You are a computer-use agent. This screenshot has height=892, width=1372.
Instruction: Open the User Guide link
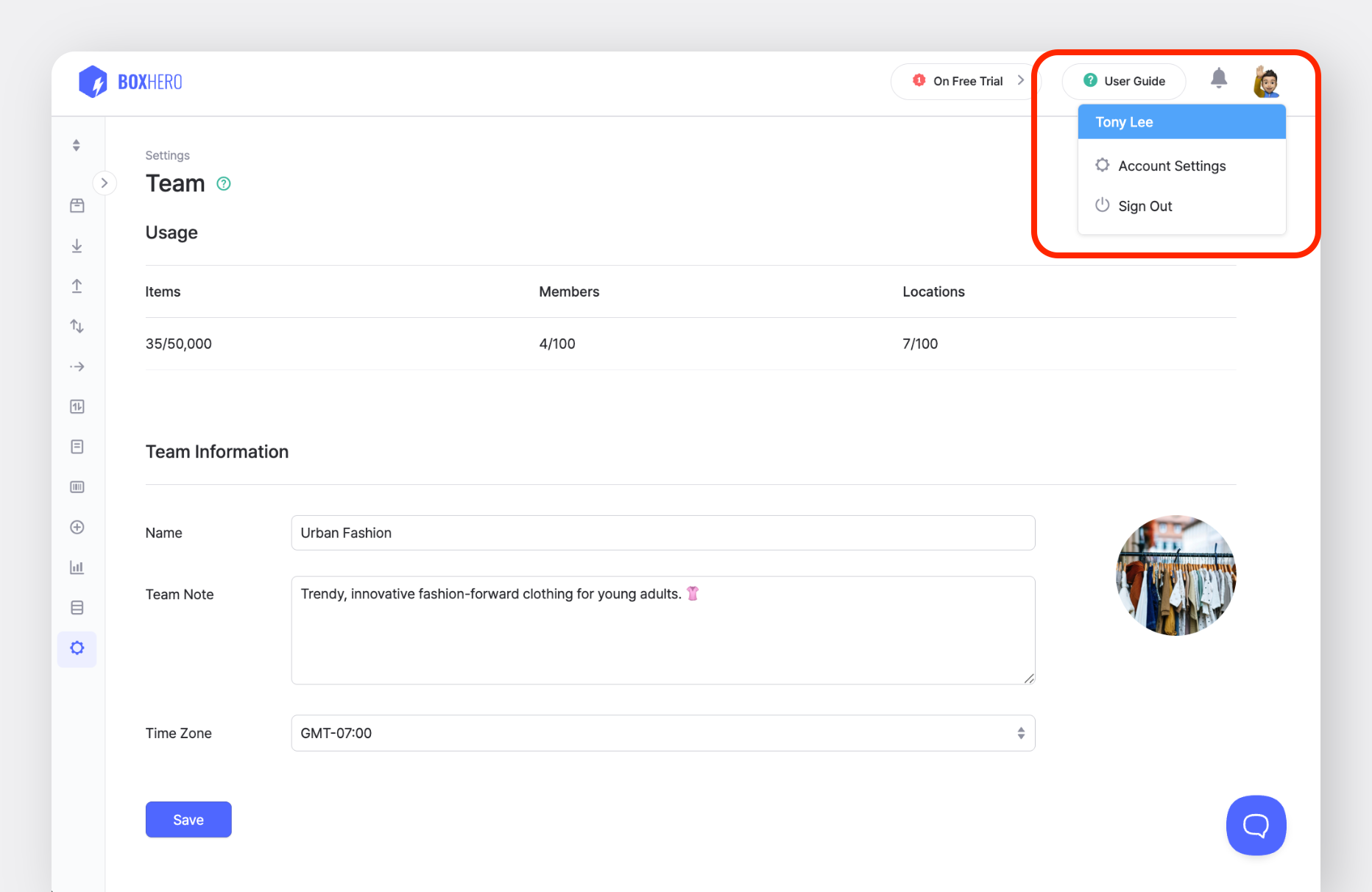point(1123,81)
